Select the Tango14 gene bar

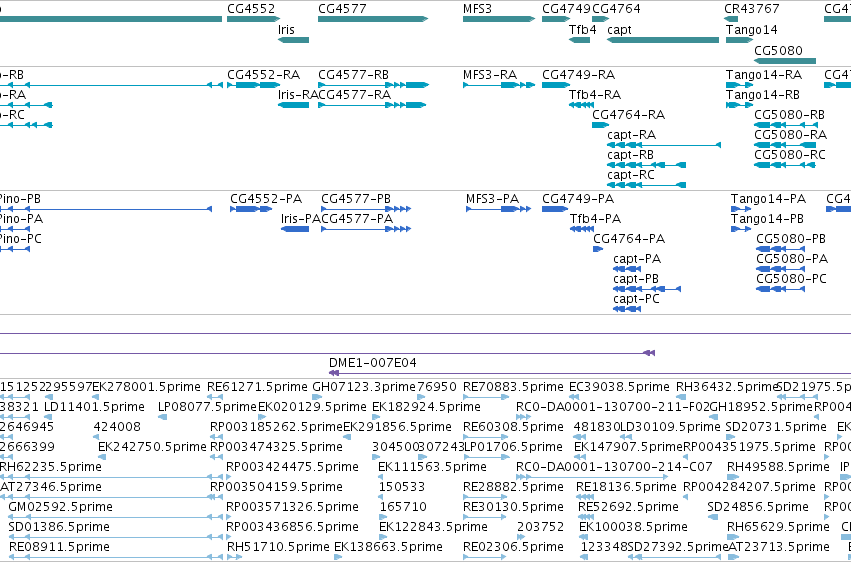[740, 40]
